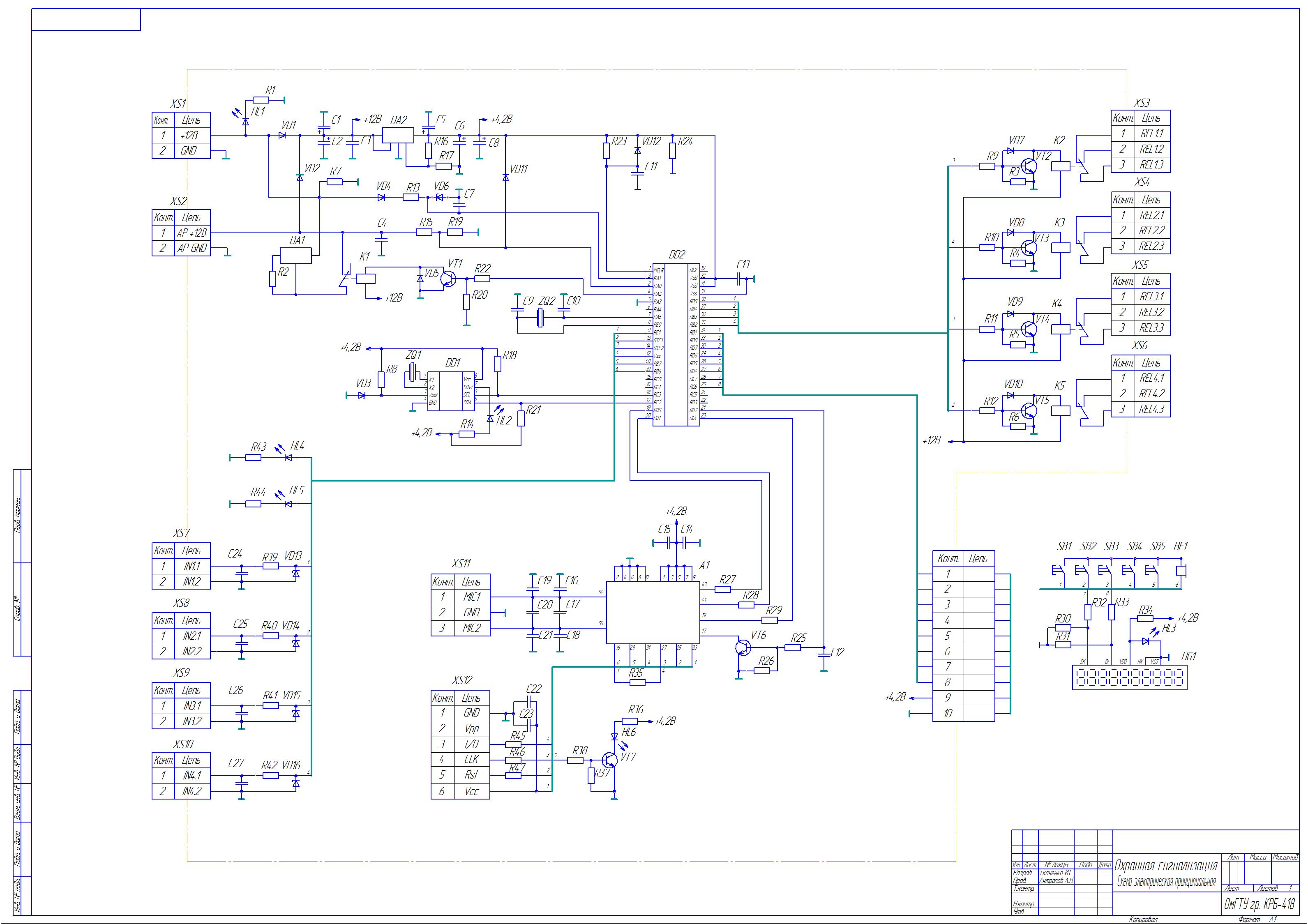Click the C12 capacitor label
1308x924 pixels.
pos(837,652)
